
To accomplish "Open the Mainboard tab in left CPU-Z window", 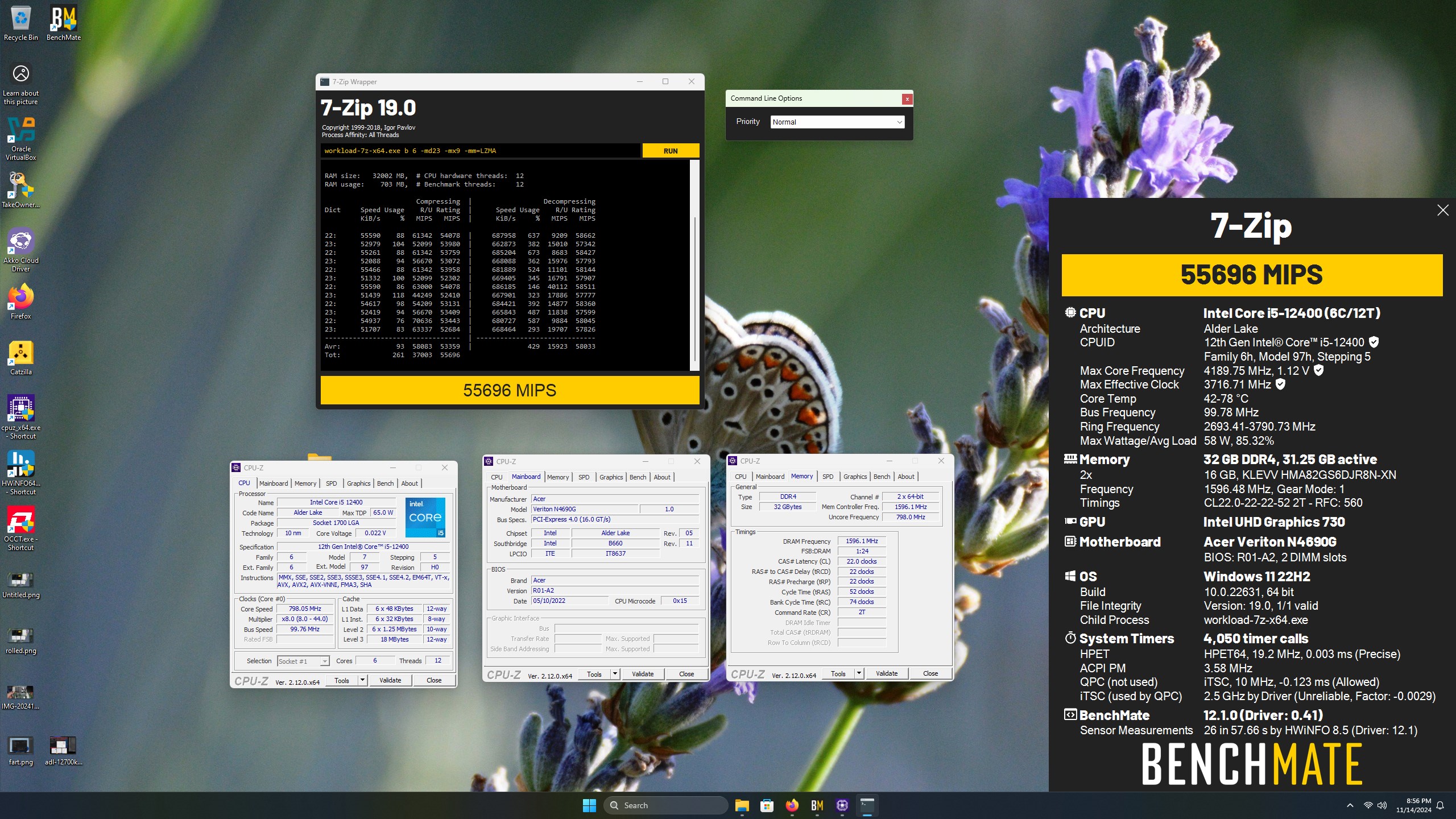I will click(274, 483).
